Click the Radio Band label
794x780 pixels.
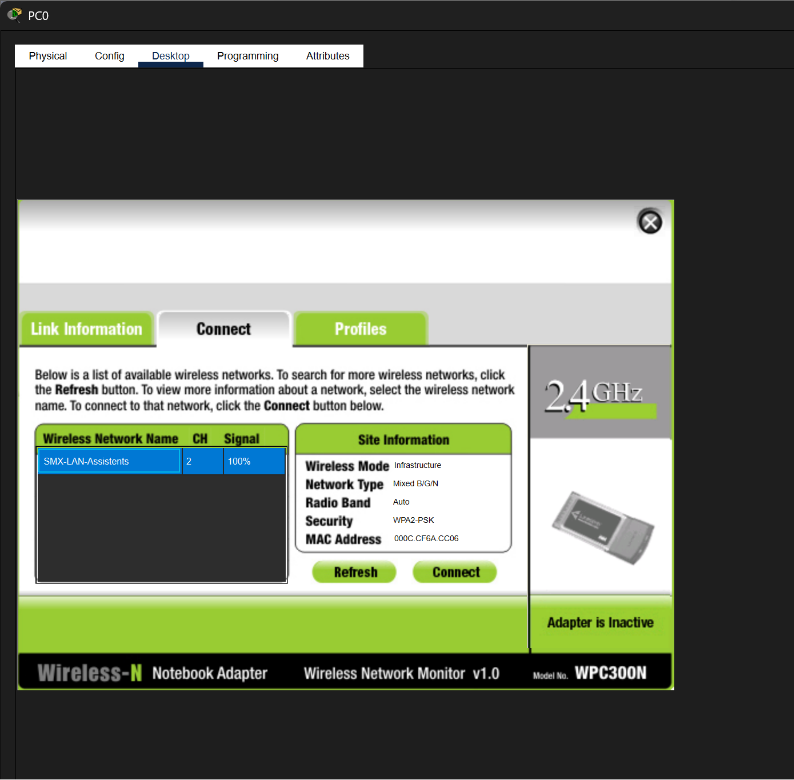(338, 502)
